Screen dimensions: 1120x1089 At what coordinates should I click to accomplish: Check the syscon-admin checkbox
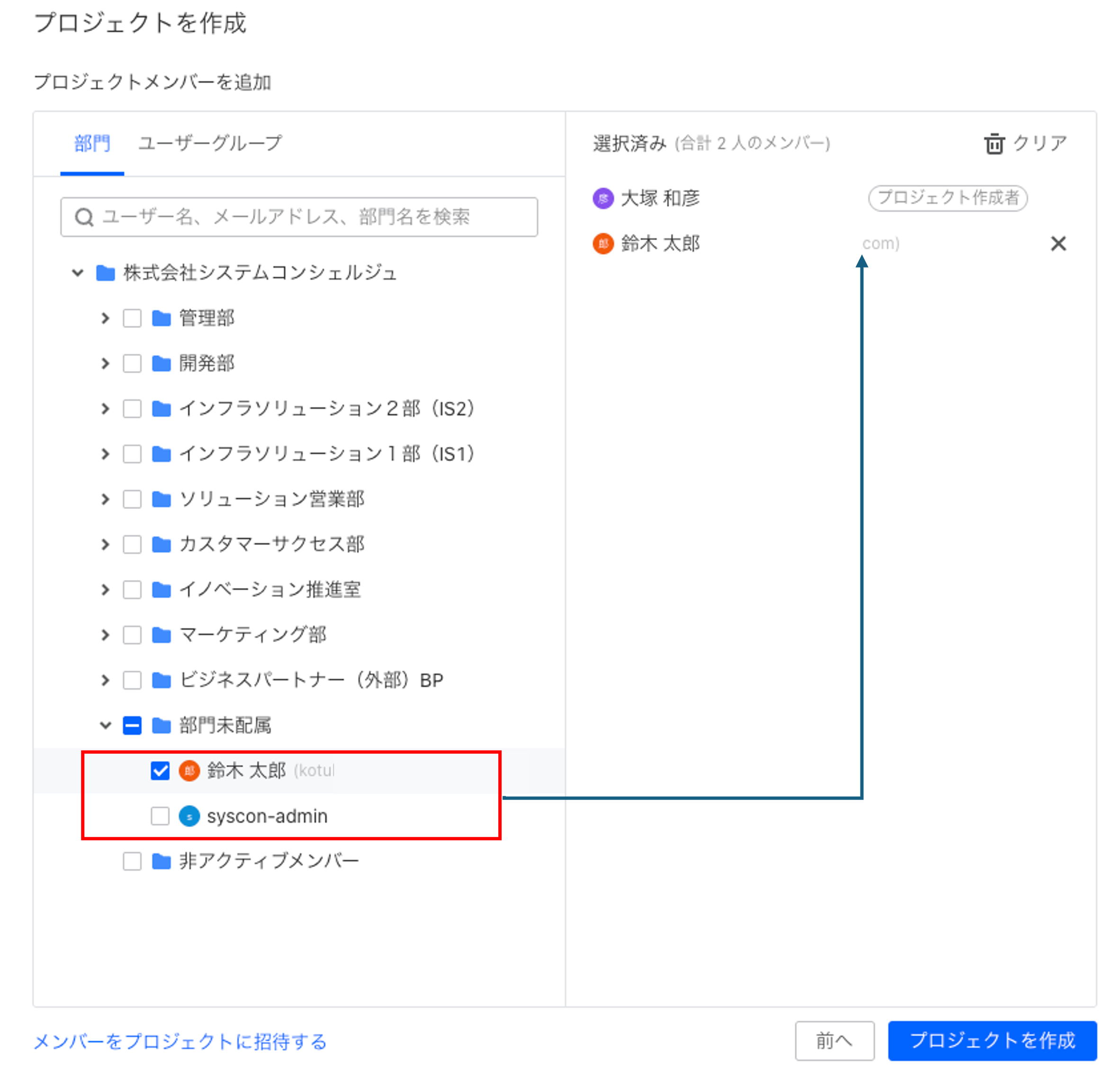160,816
